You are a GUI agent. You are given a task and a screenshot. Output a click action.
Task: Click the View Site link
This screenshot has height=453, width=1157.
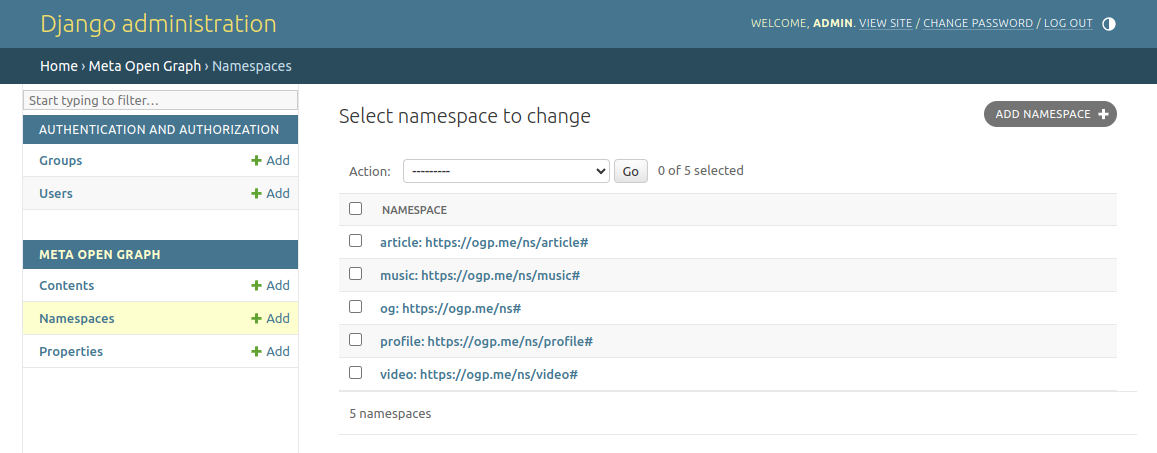pos(885,24)
